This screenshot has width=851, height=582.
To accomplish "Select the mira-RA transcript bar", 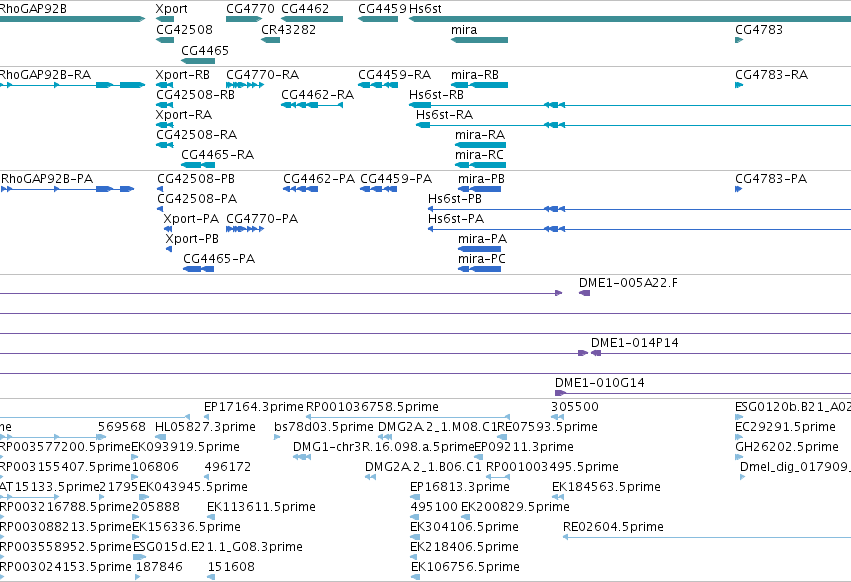I will coord(480,145).
